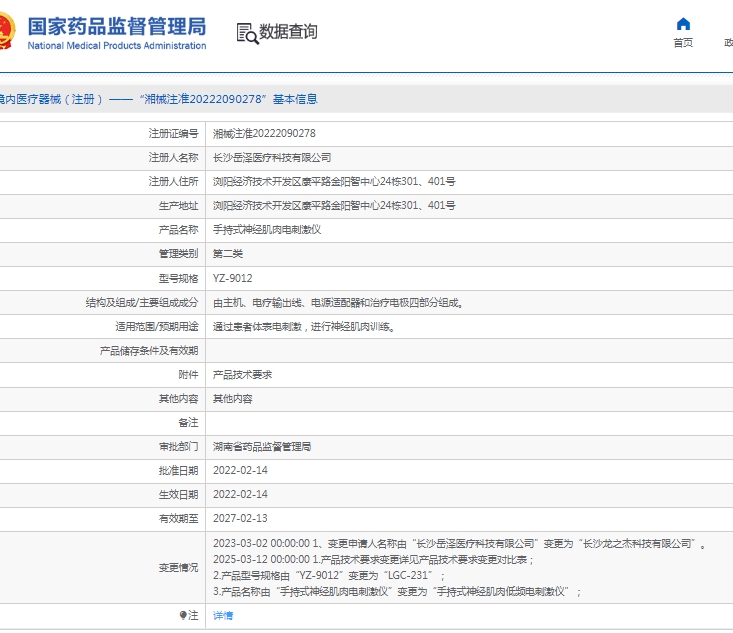Select the 第二类 category value
Image resolution: width=733 pixels, height=633 pixels.
228,254
